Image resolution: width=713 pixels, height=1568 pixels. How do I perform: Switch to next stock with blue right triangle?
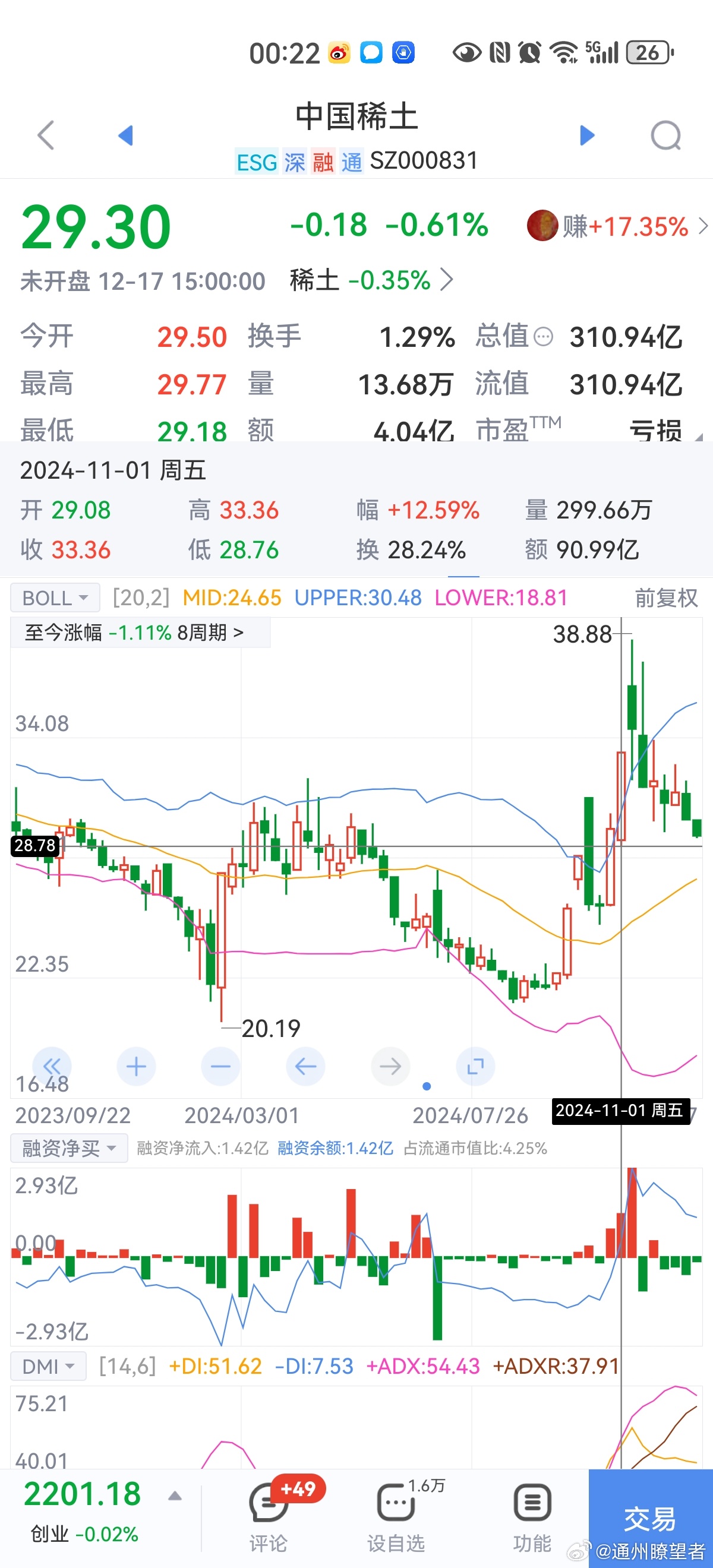click(x=587, y=135)
